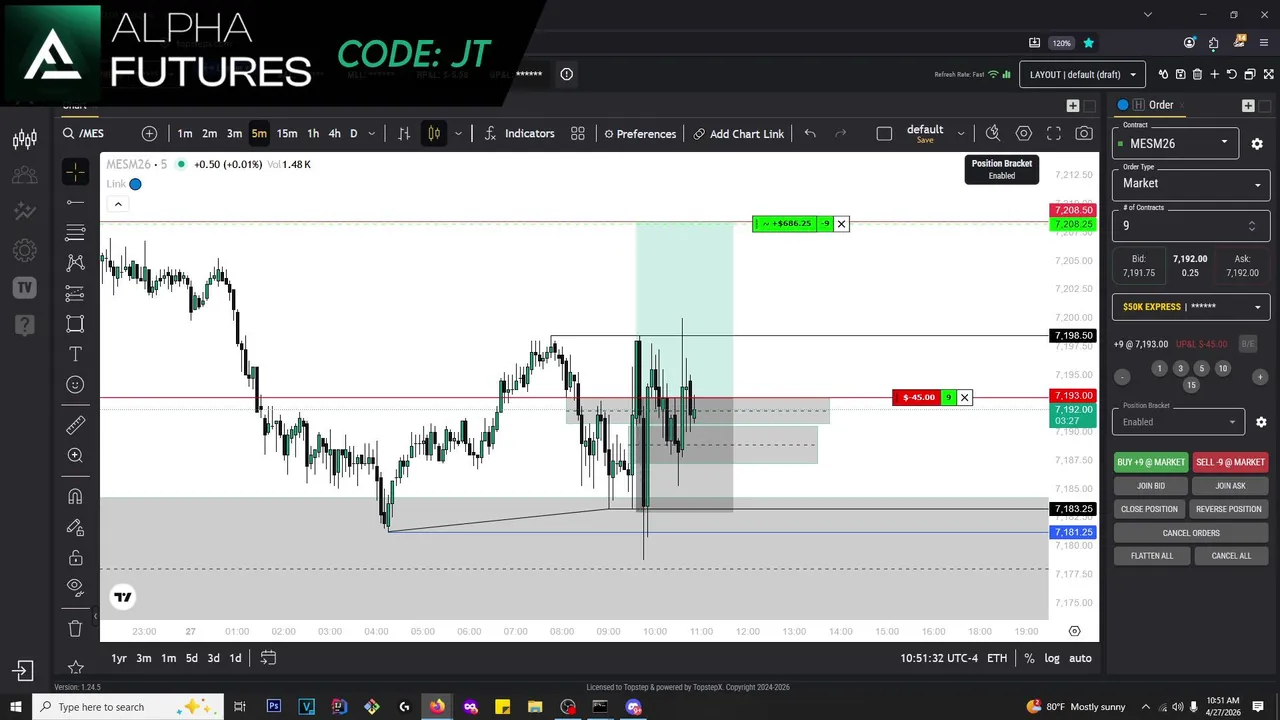The width and height of the screenshot is (1280, 720).
Task: Undo the last chart action
Action: click(x=810, y=134)
